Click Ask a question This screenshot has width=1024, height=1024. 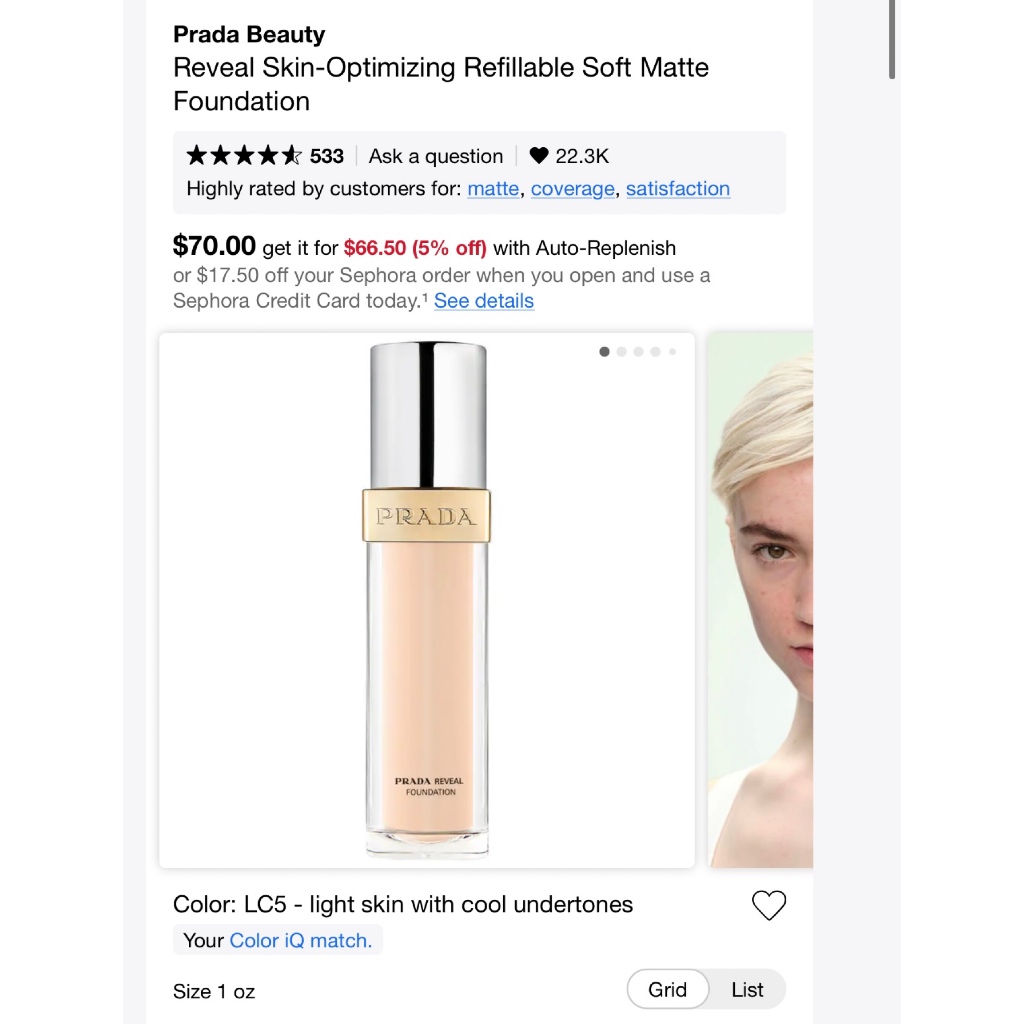click(x=436, y=156)
